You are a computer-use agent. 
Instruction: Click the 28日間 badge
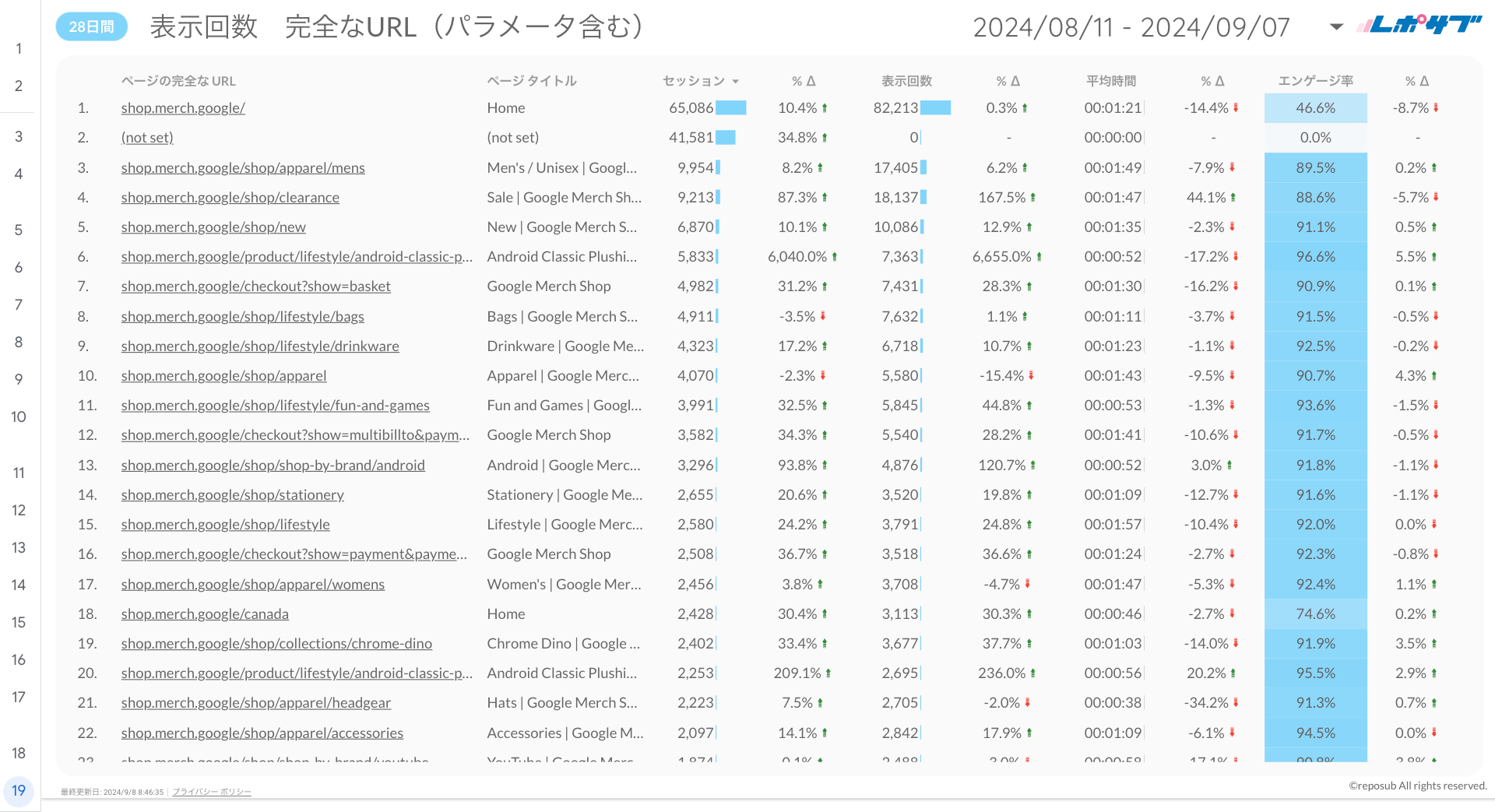tap(92, 26)
